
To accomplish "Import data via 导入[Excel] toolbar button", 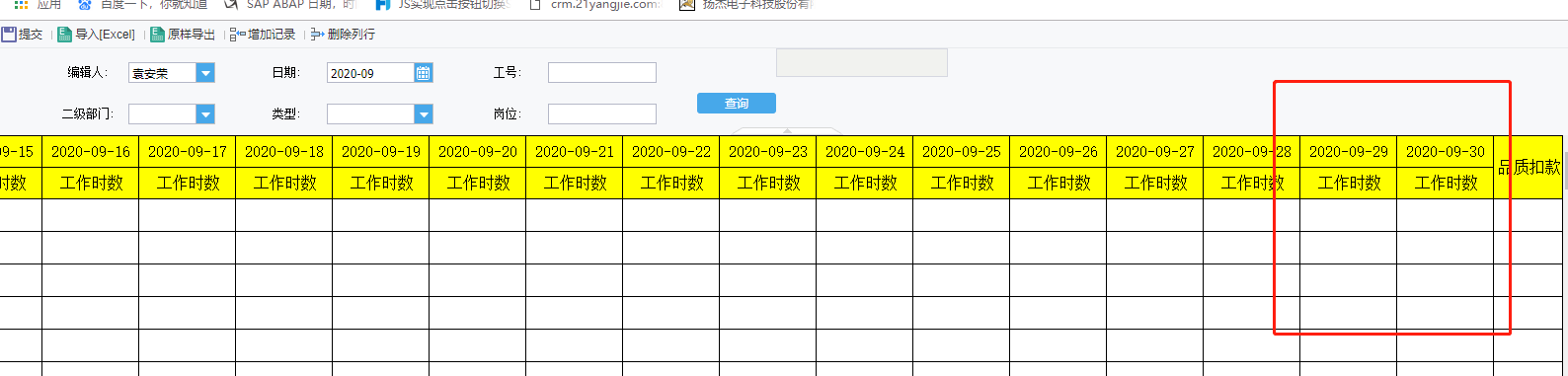I will (97, 35).
